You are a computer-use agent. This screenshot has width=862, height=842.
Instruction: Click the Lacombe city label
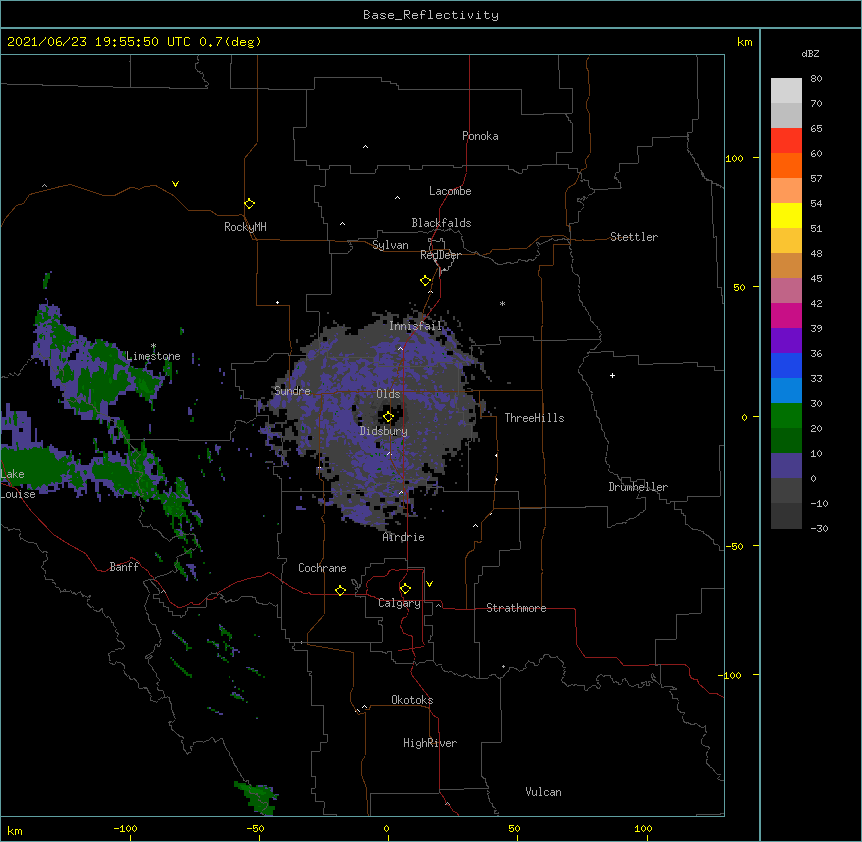click(450, 191)
